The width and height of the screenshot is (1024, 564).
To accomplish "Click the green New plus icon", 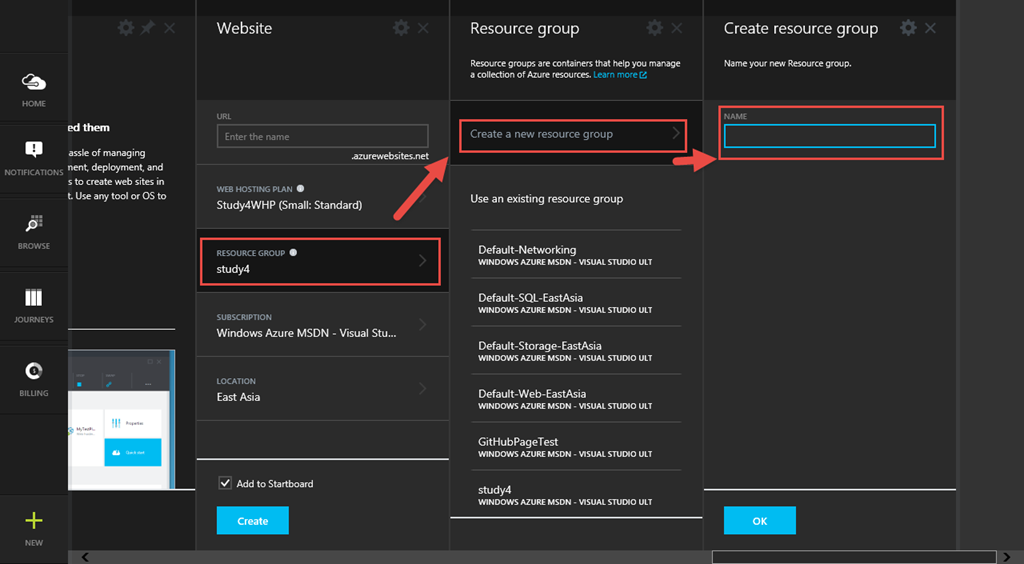I will tap(34, 521).
